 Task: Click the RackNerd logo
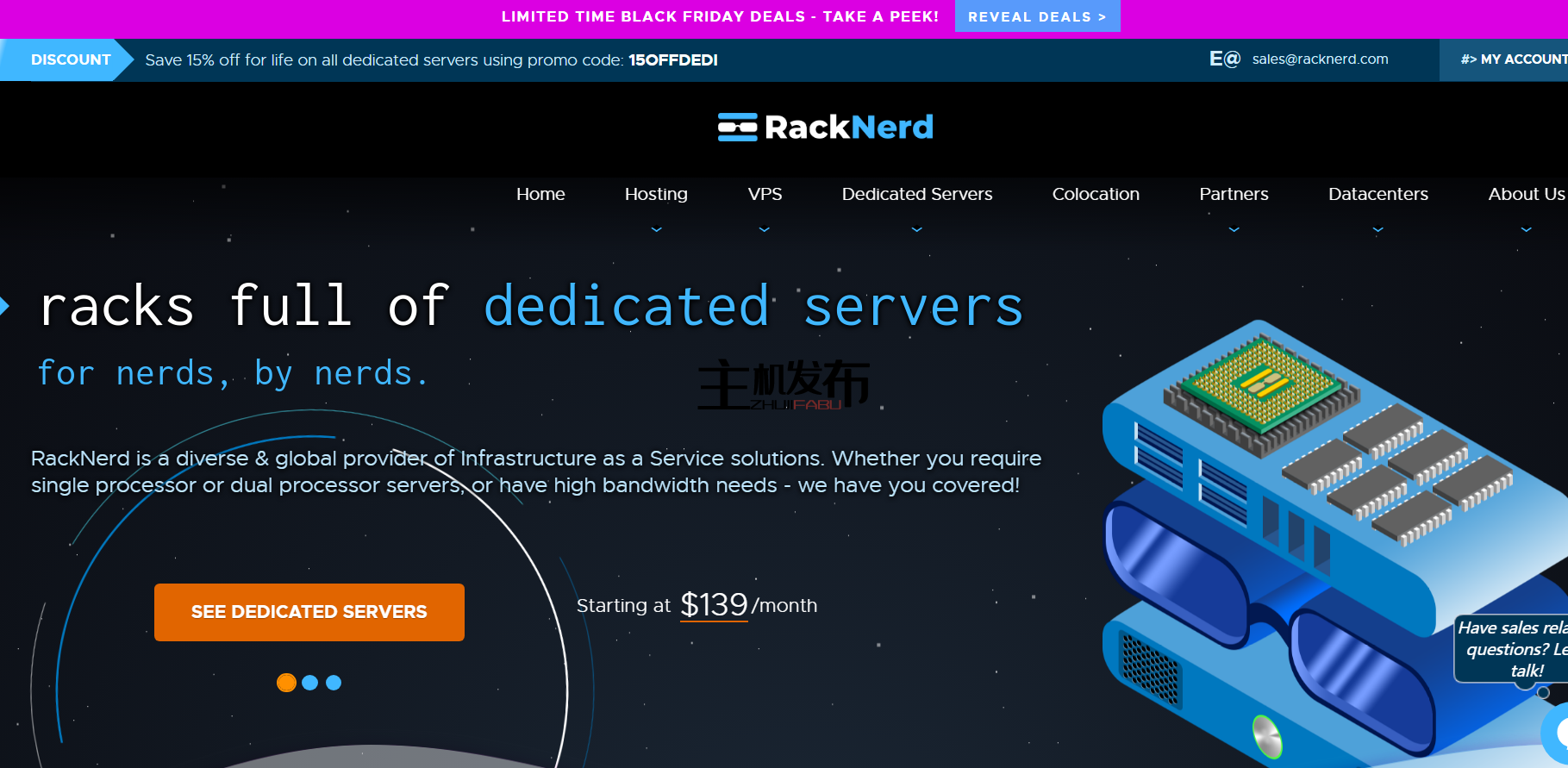825,128
